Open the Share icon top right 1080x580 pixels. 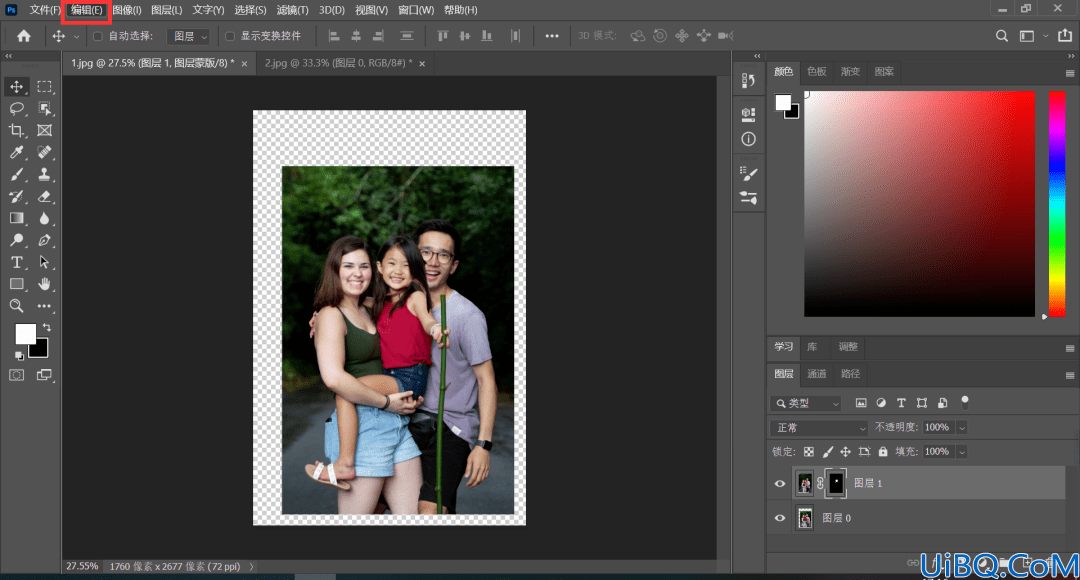click(x=1065, y=36)
